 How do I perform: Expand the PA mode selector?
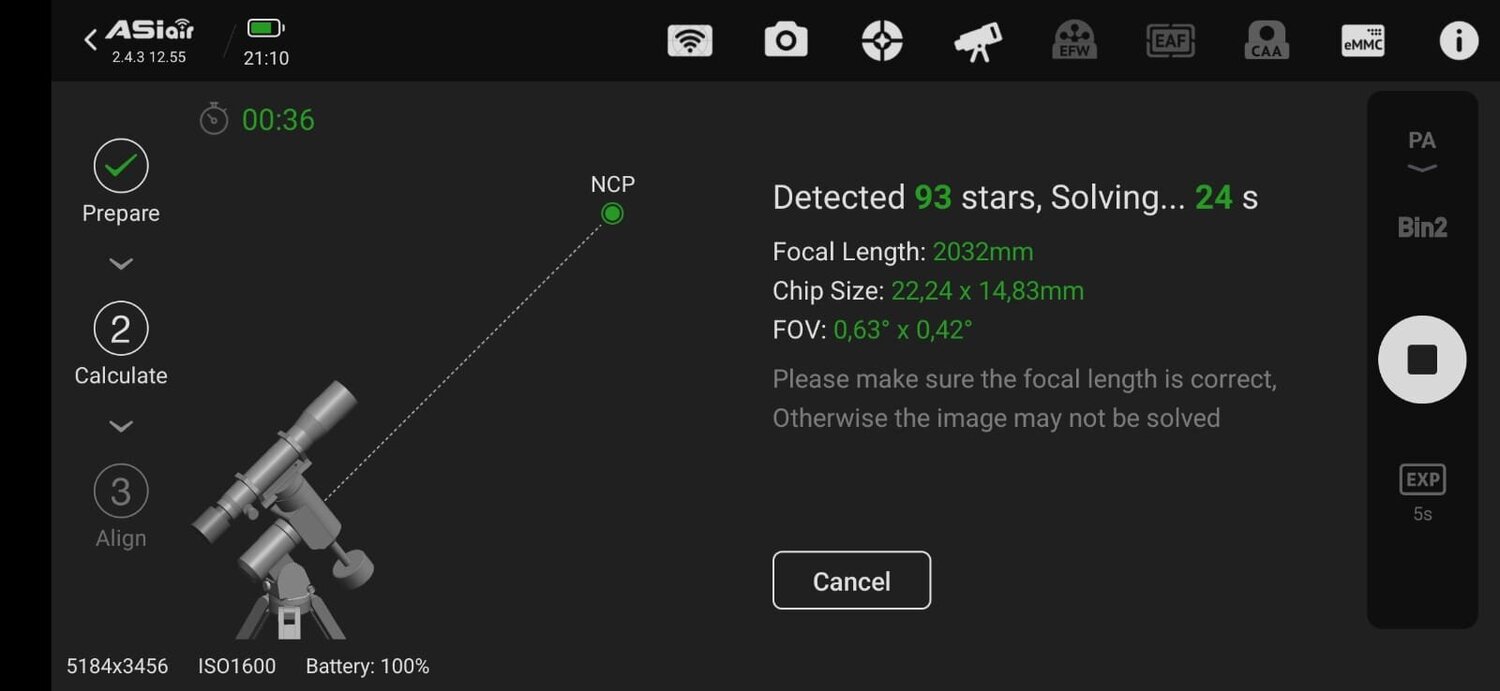[x=1421, y=150]
